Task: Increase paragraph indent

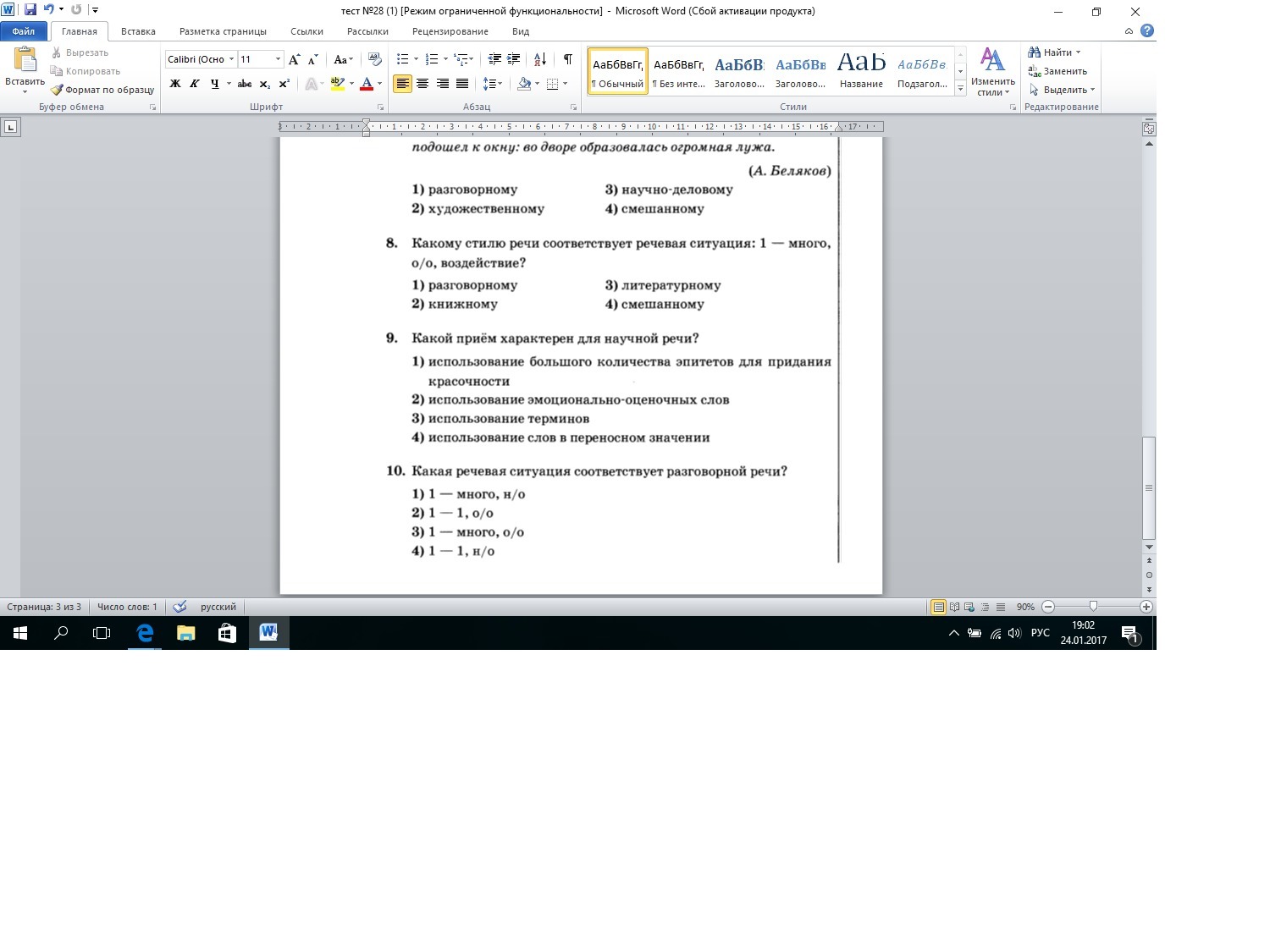Action: click(513, 59)
